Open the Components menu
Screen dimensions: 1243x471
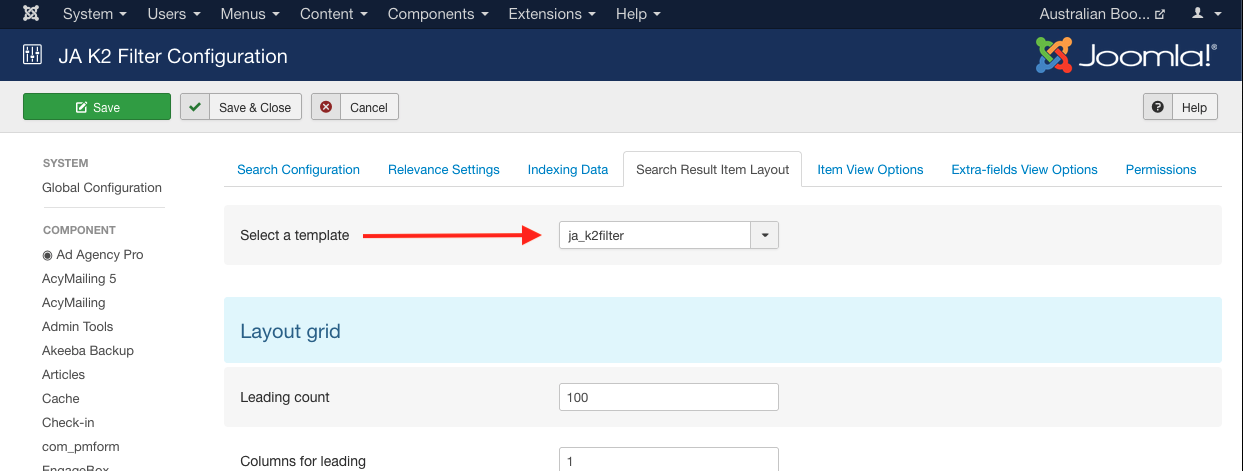pos(438,14)
